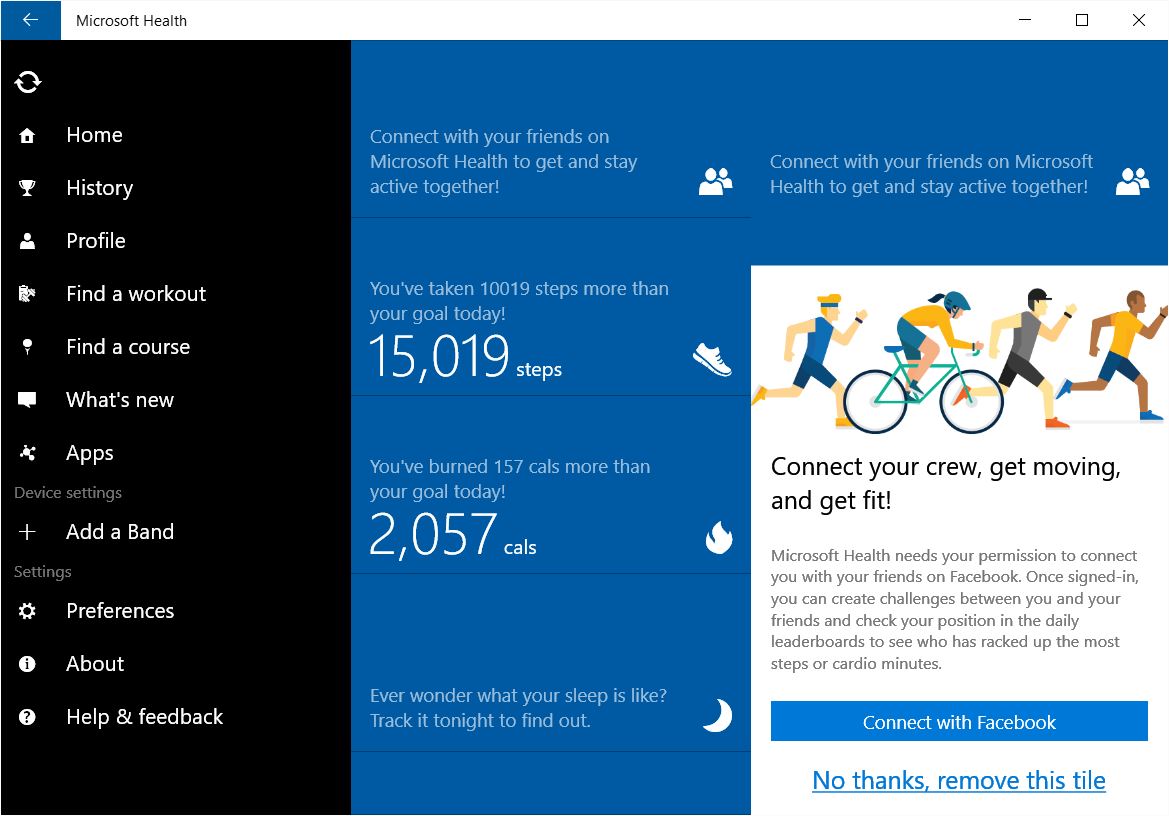
Task: Click the What's new chat icon
Action: (27, 400)
